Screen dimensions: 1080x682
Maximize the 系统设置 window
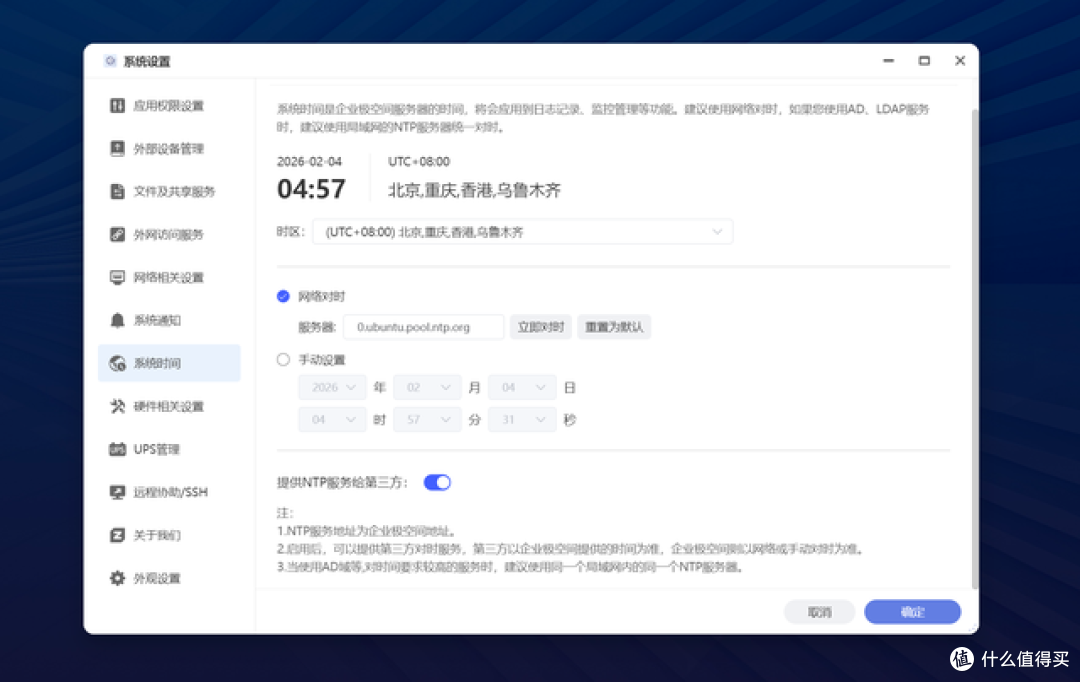924,61
